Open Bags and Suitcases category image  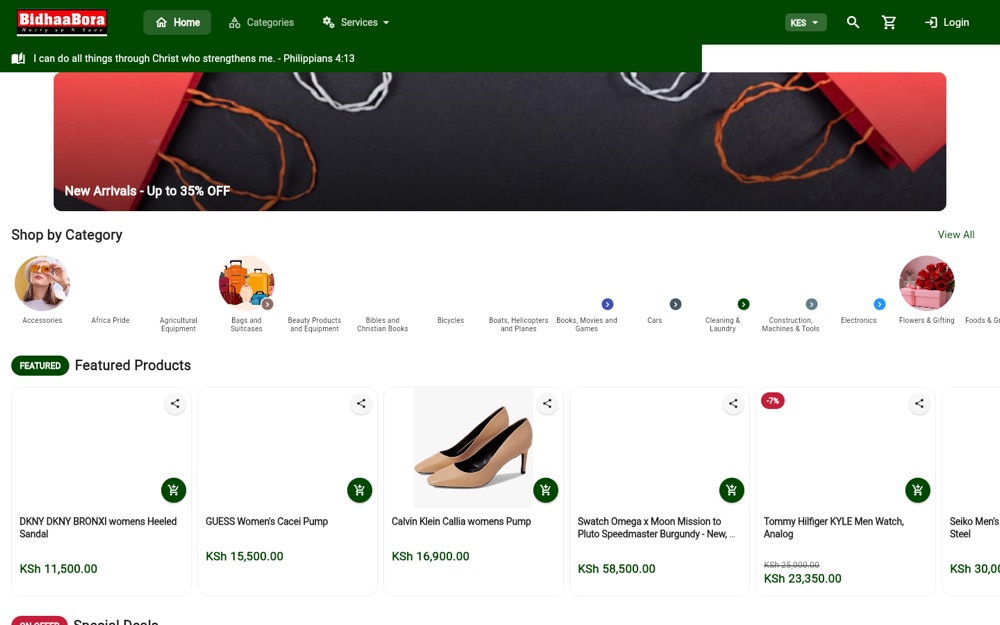pyautogui.click(x=246, y=284)
